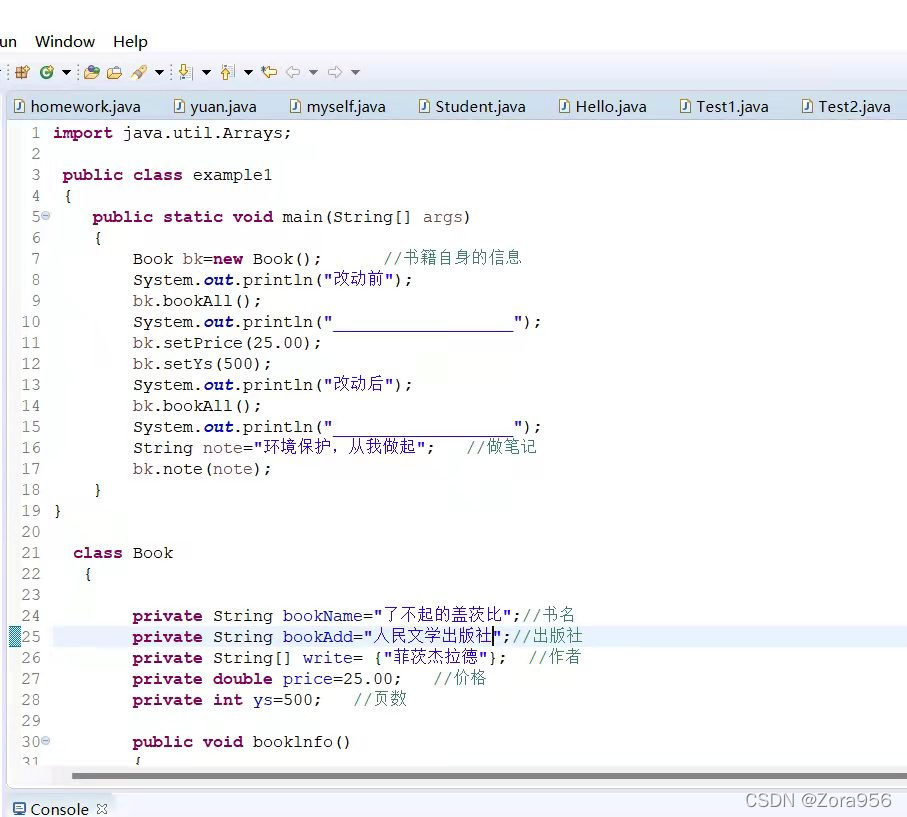Viewport: 907px width, 817px height.
Task: Collapse the main method fold at line 5
Action: click(46, 216)
